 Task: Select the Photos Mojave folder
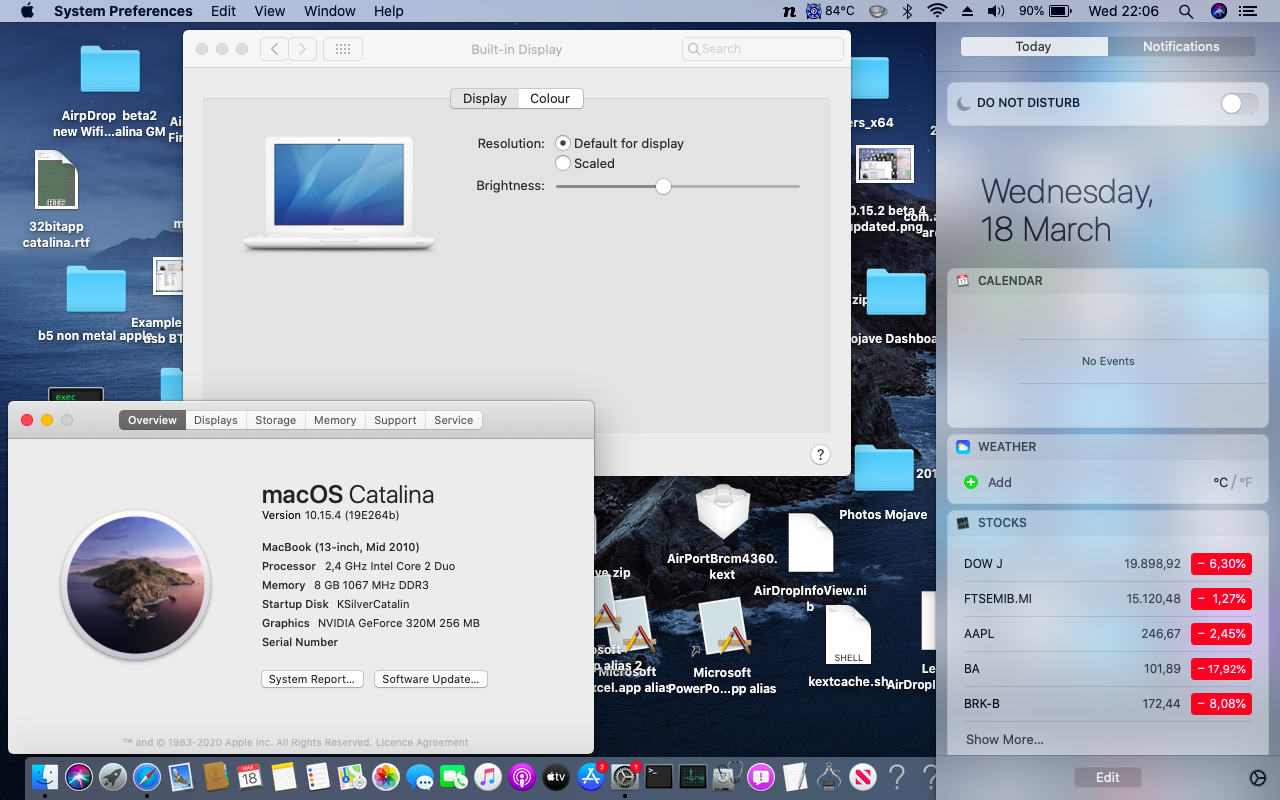point(883,482)
